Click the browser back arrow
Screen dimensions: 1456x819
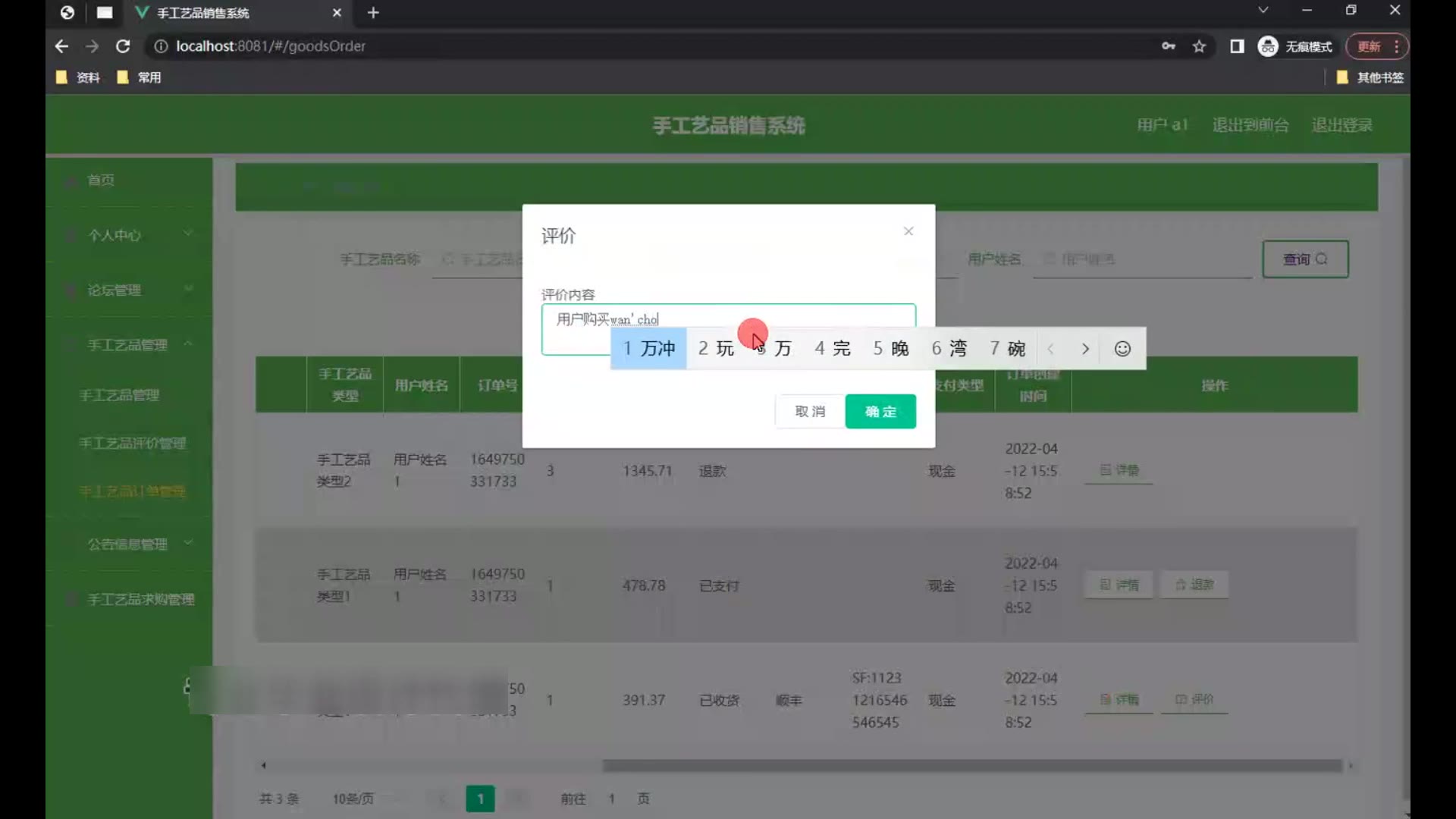pyautogui.click(x=62, y=46)
